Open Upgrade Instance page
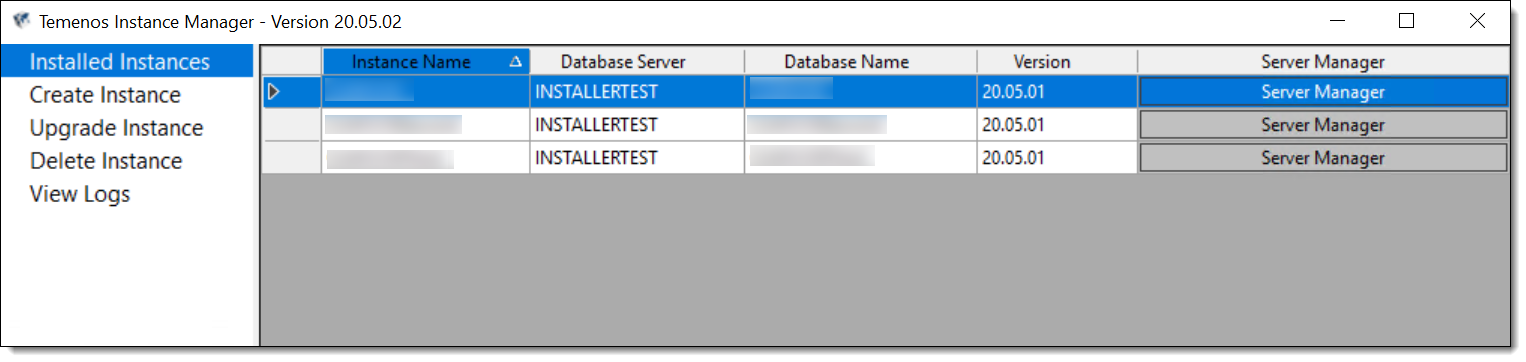Image resolution: width=1526 pixels, height=362 pixels. point(116,128)
